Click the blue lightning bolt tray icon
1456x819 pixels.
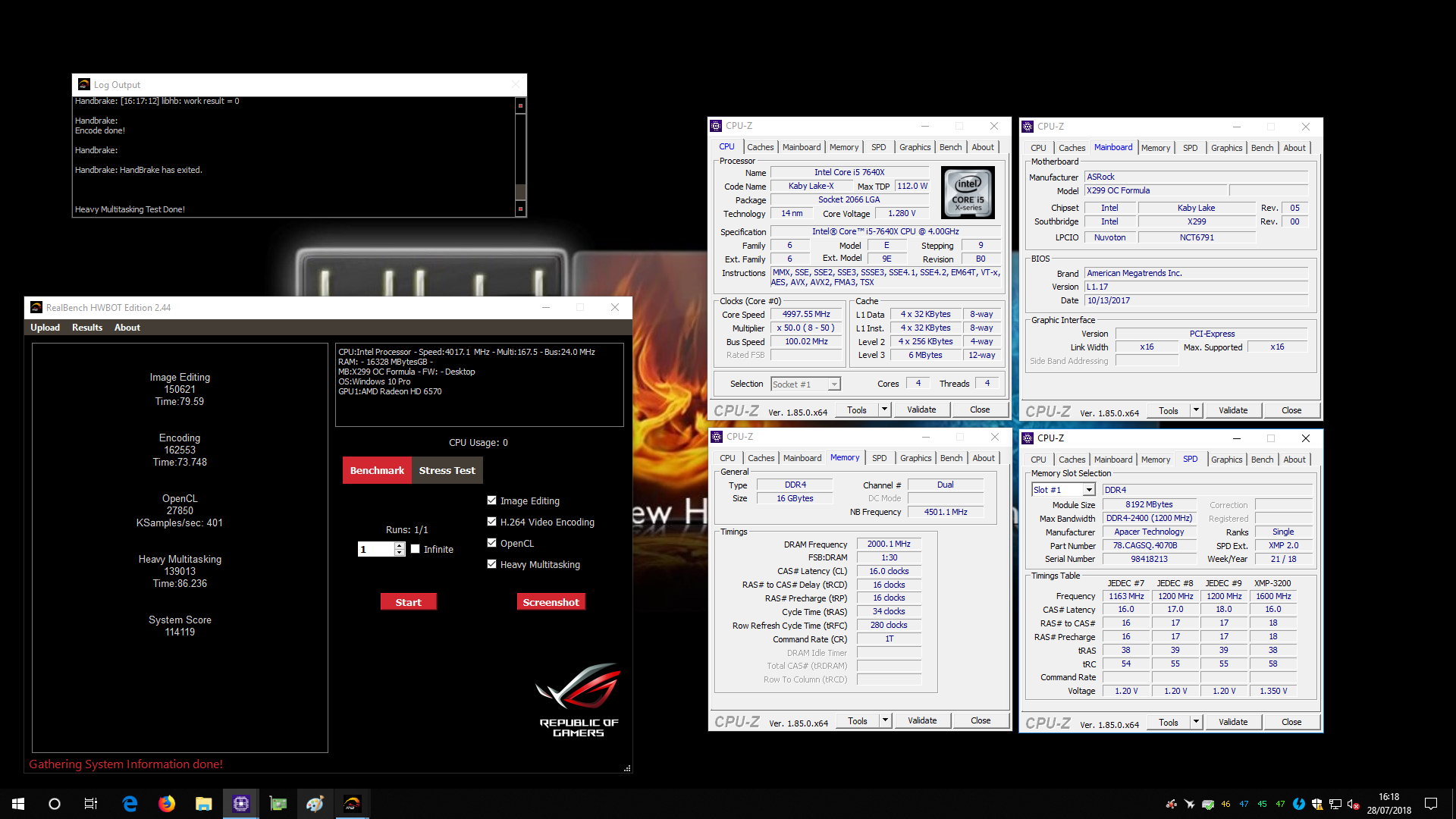1299,805
